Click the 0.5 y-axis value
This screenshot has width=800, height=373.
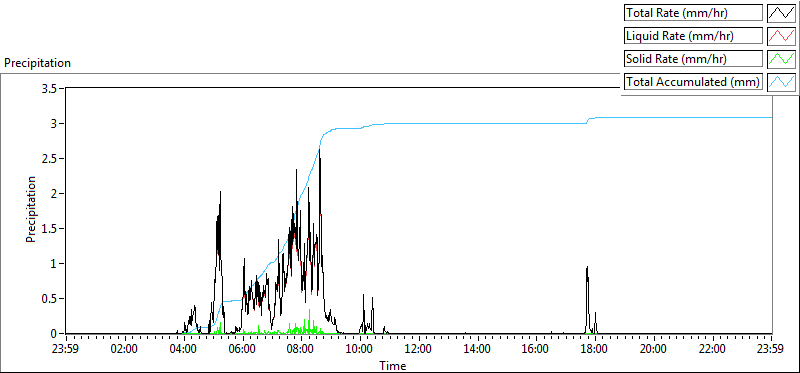pyautogui.click(x=49, y=299)
